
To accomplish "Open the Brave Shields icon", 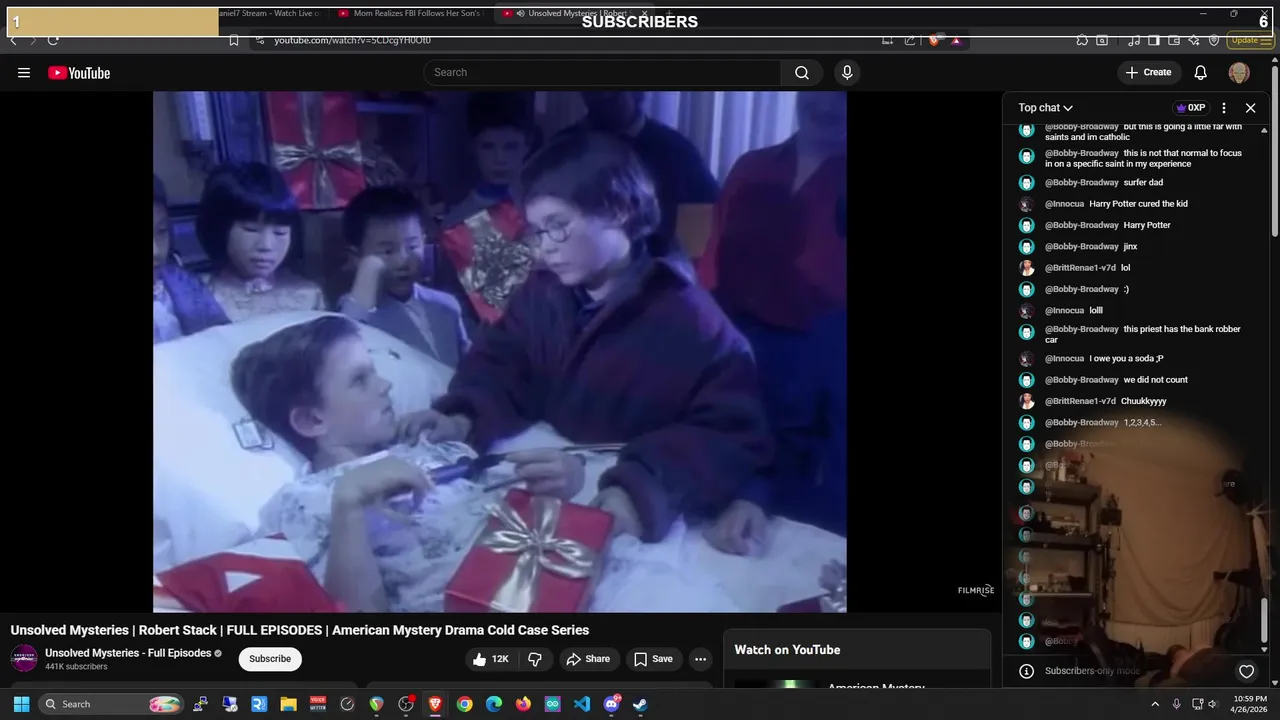I will click(x=934, y=40).
